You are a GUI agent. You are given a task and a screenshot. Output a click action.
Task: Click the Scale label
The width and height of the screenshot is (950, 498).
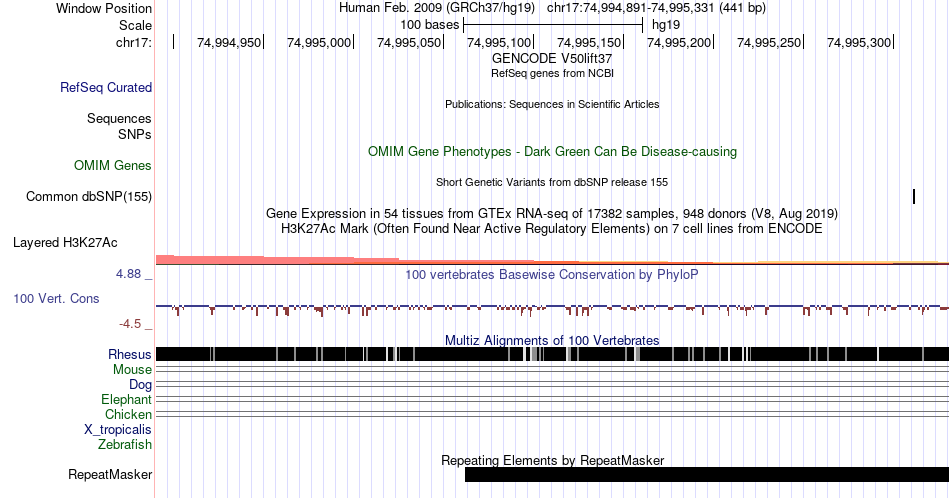tap(135, 25)
